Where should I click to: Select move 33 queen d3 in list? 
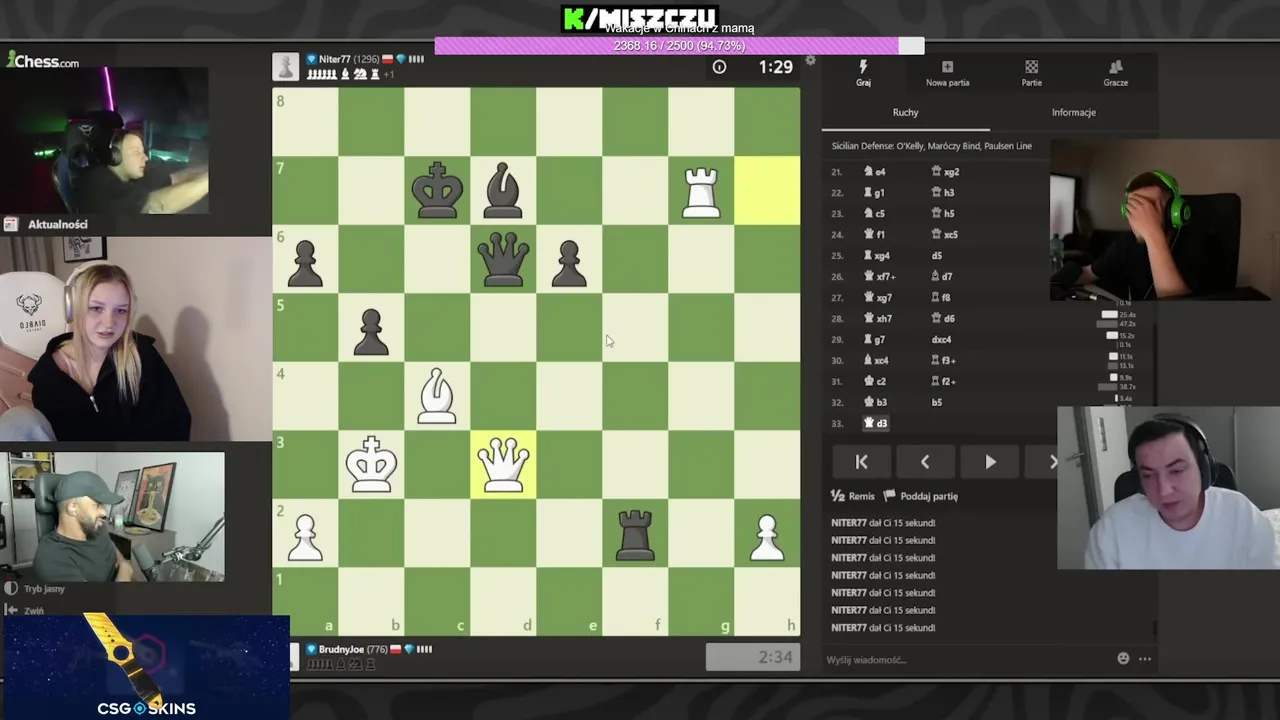click(876, 424)
